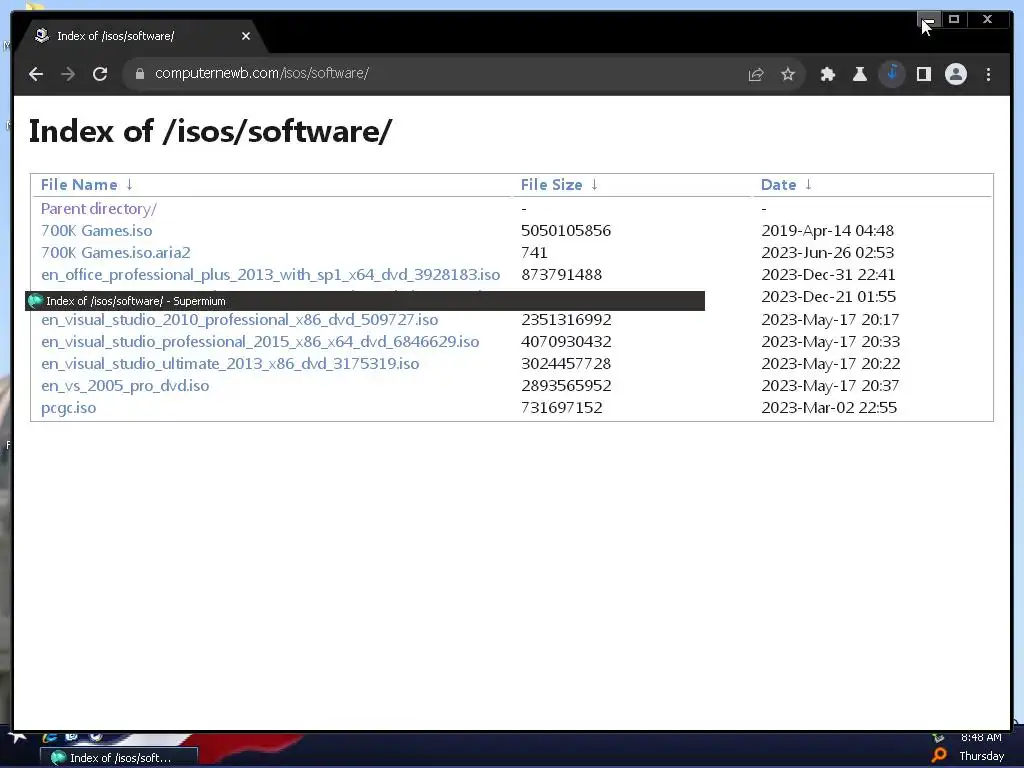The image size is (1024, 768).
Task: Click file size 873791488
Action: pos(562,275)
